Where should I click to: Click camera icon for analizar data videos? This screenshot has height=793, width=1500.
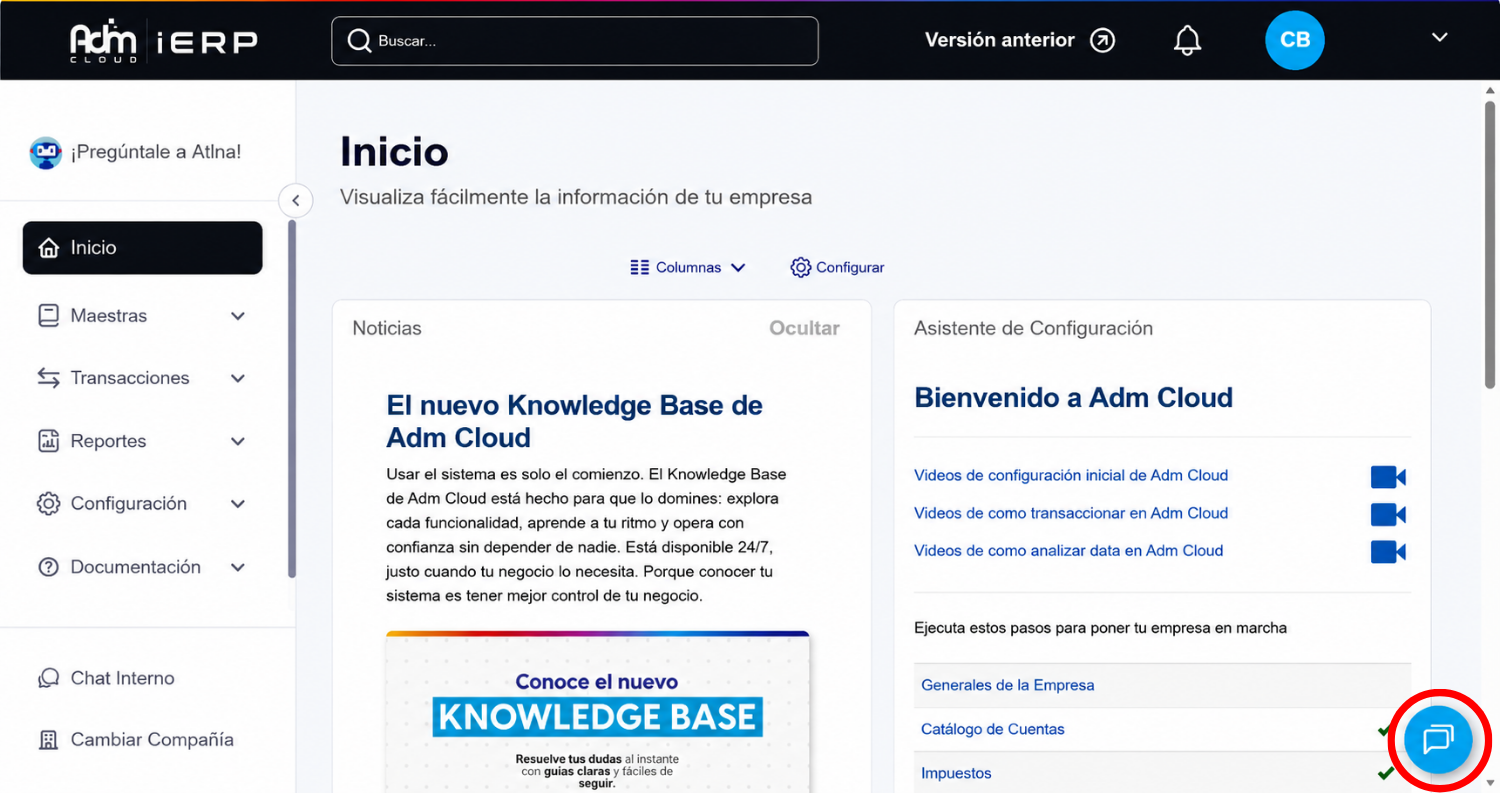(1388, 552)
